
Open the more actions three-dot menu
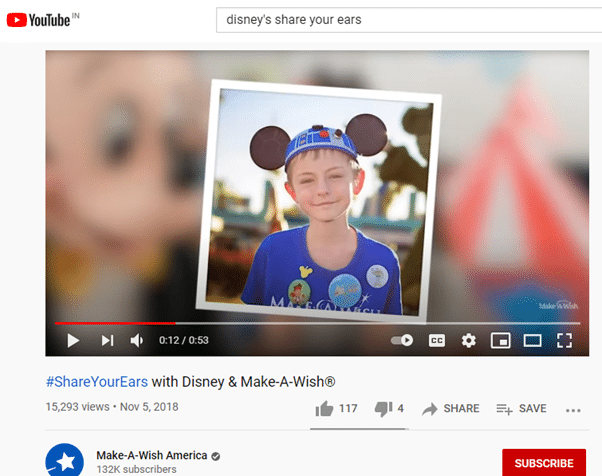[573, 410]
